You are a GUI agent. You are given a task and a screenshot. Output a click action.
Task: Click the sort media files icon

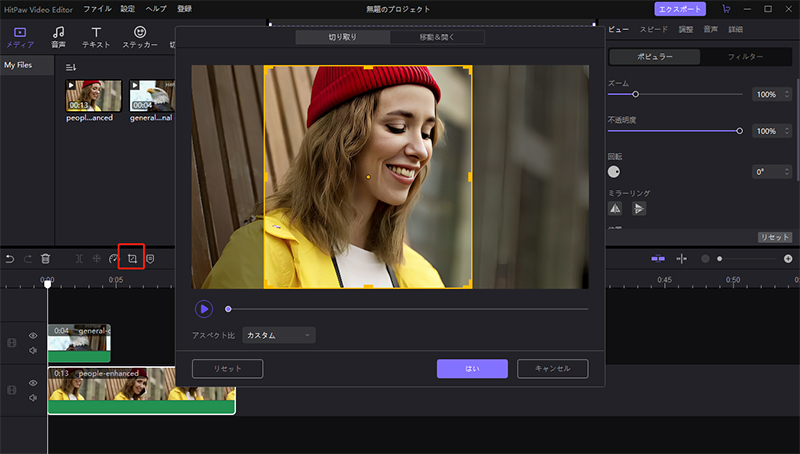71,67
